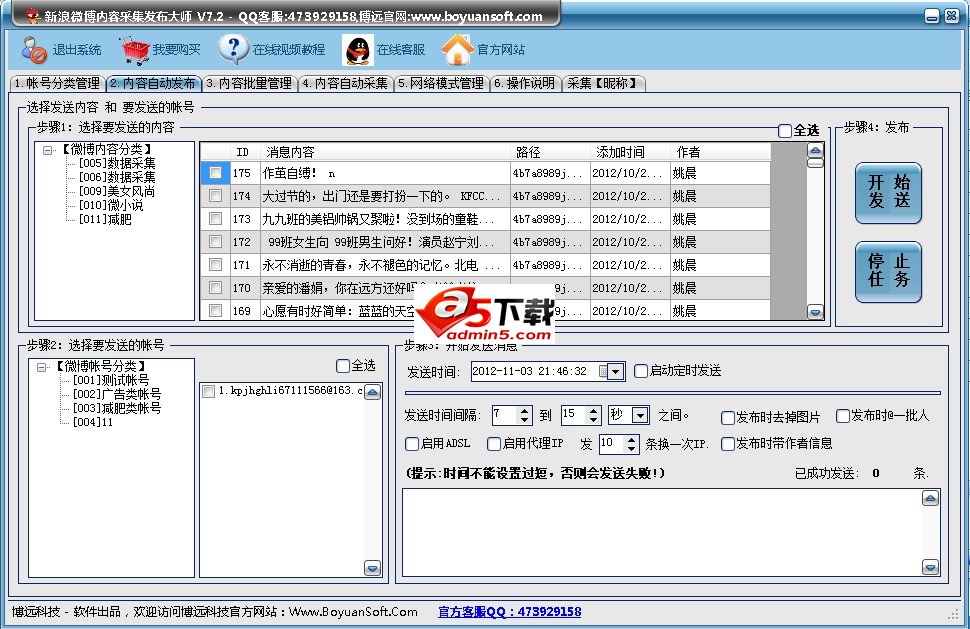
Task: Click message list scroll up arrow
Action: tap(815, 150)
